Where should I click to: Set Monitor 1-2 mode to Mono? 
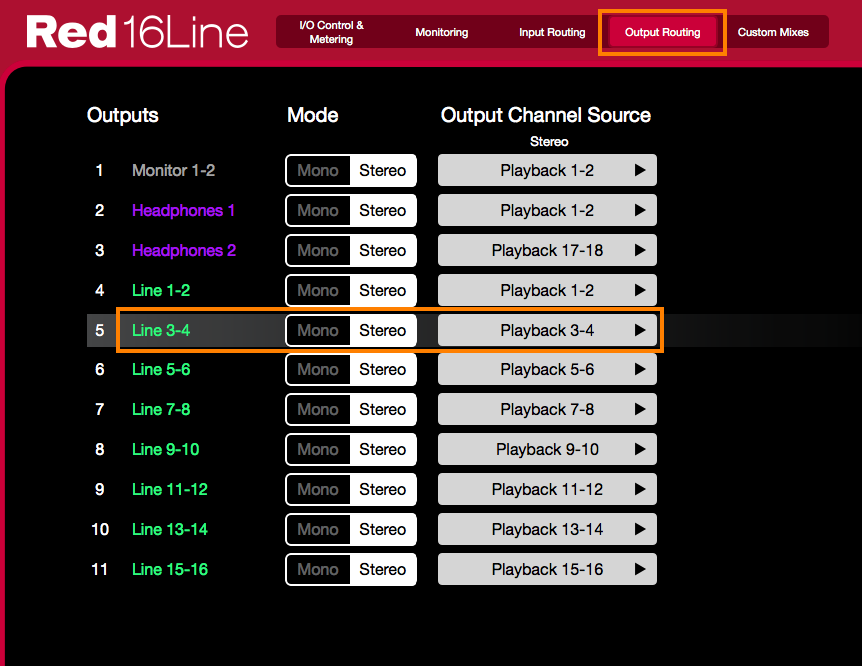coord(318,170)
